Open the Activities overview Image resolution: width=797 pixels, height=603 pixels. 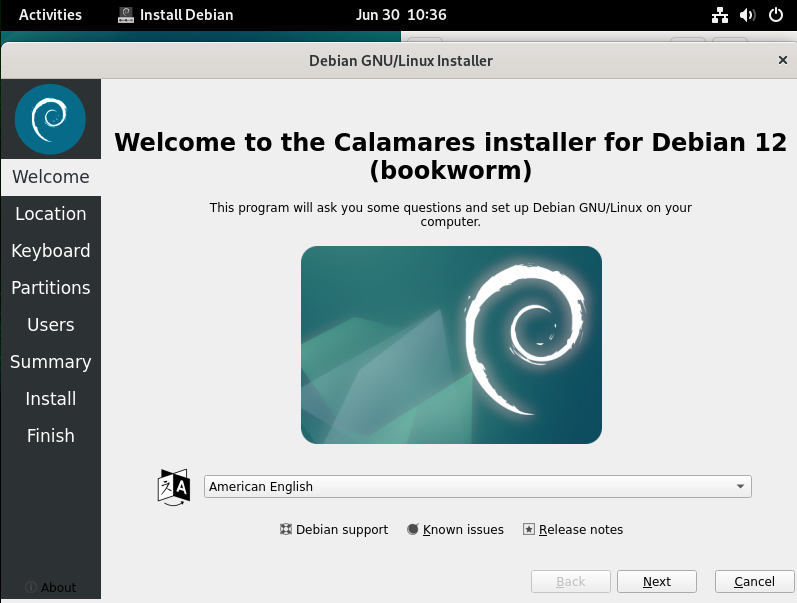pos(50,15)
